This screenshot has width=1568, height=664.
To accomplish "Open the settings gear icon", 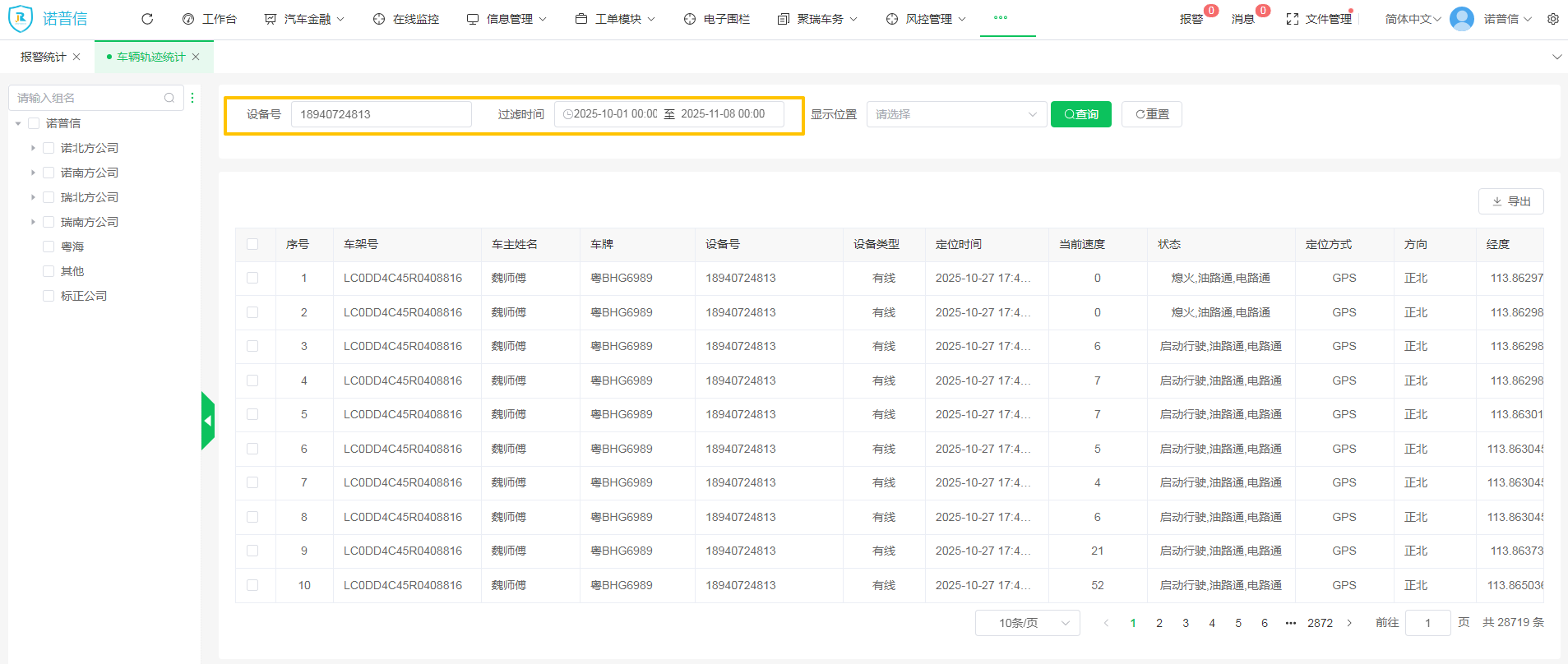I will tap(1552, 19).
